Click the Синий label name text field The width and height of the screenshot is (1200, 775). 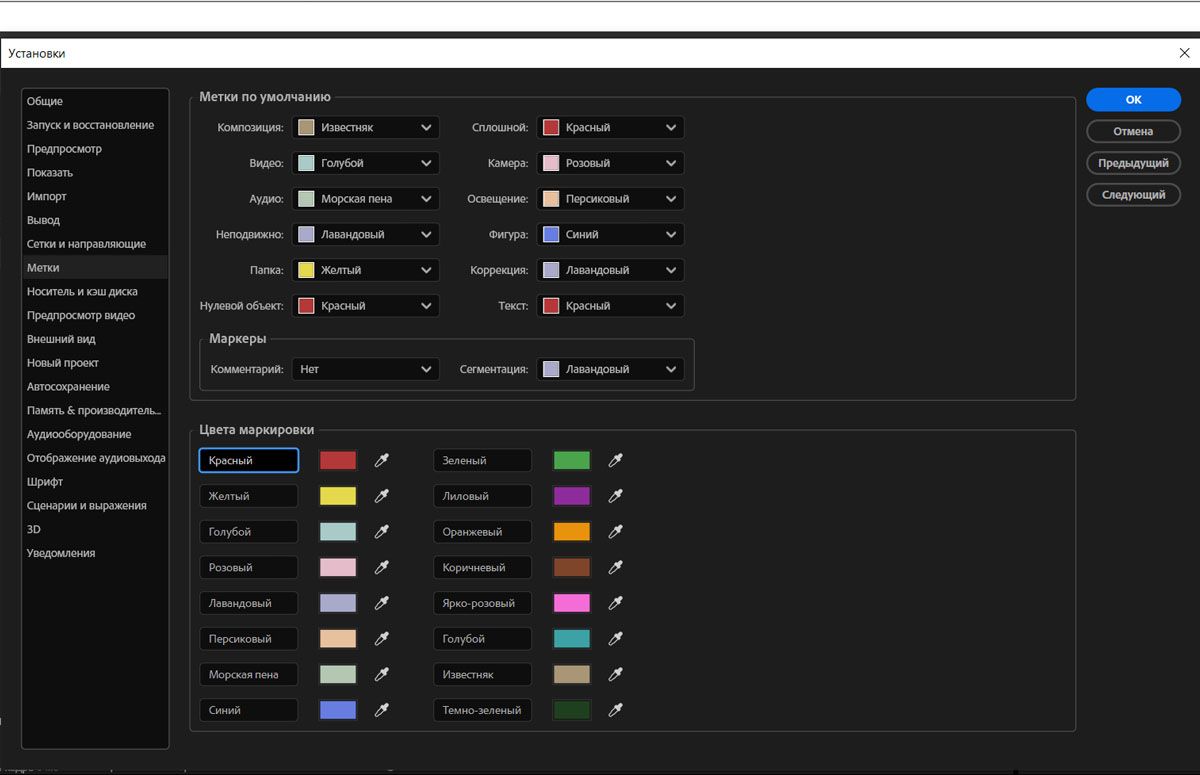click(x=249, y=710)
